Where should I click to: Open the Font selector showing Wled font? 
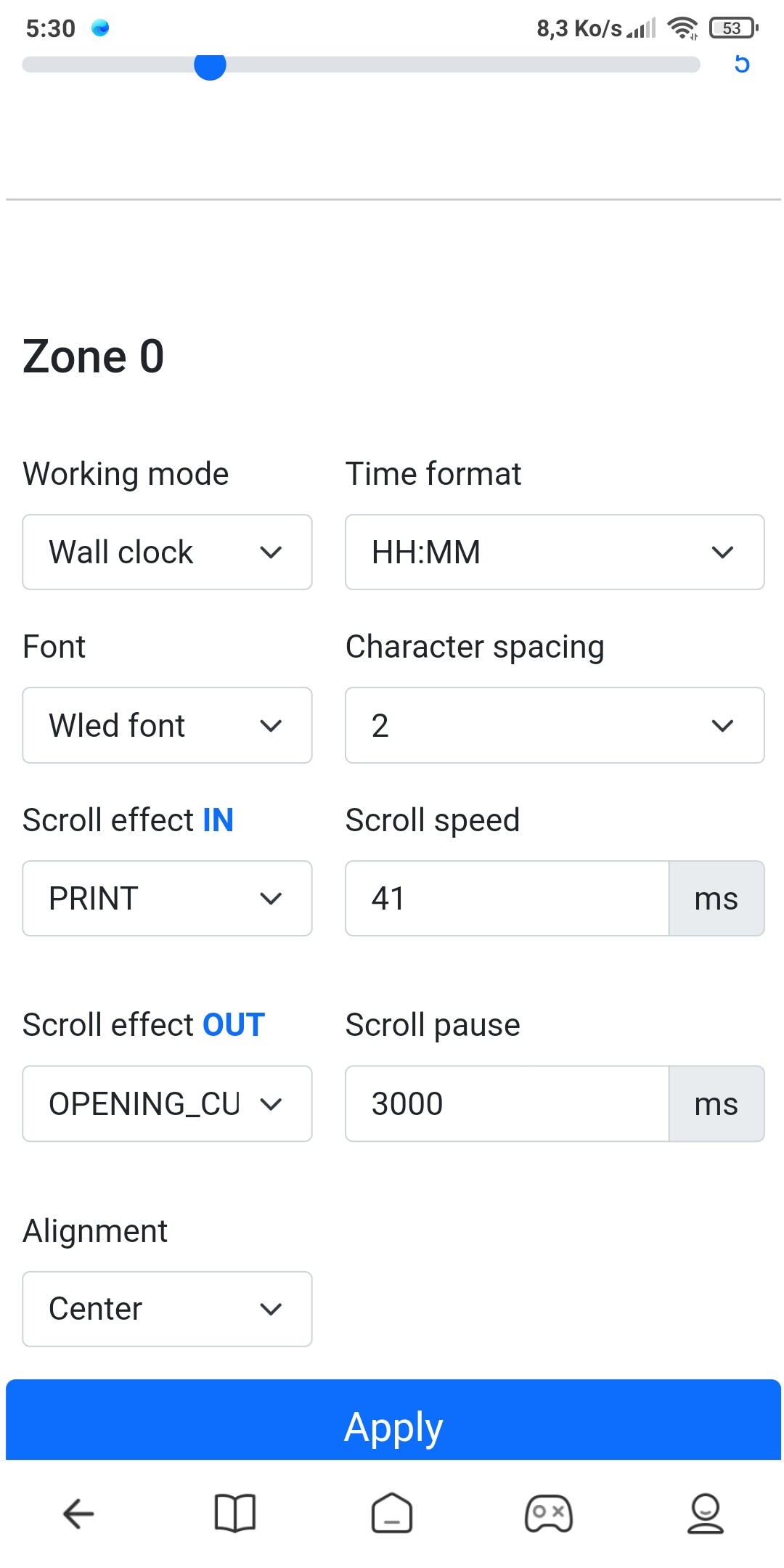[167, 725]
